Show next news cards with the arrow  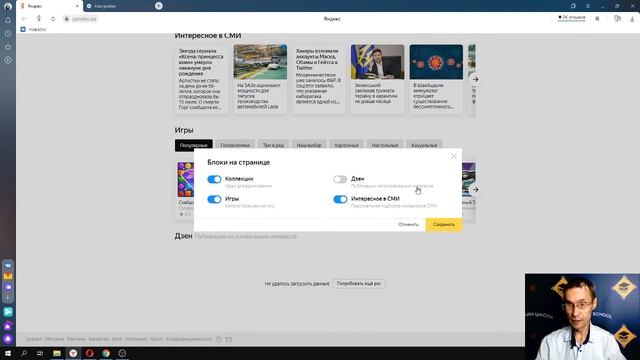pos(476,79)
